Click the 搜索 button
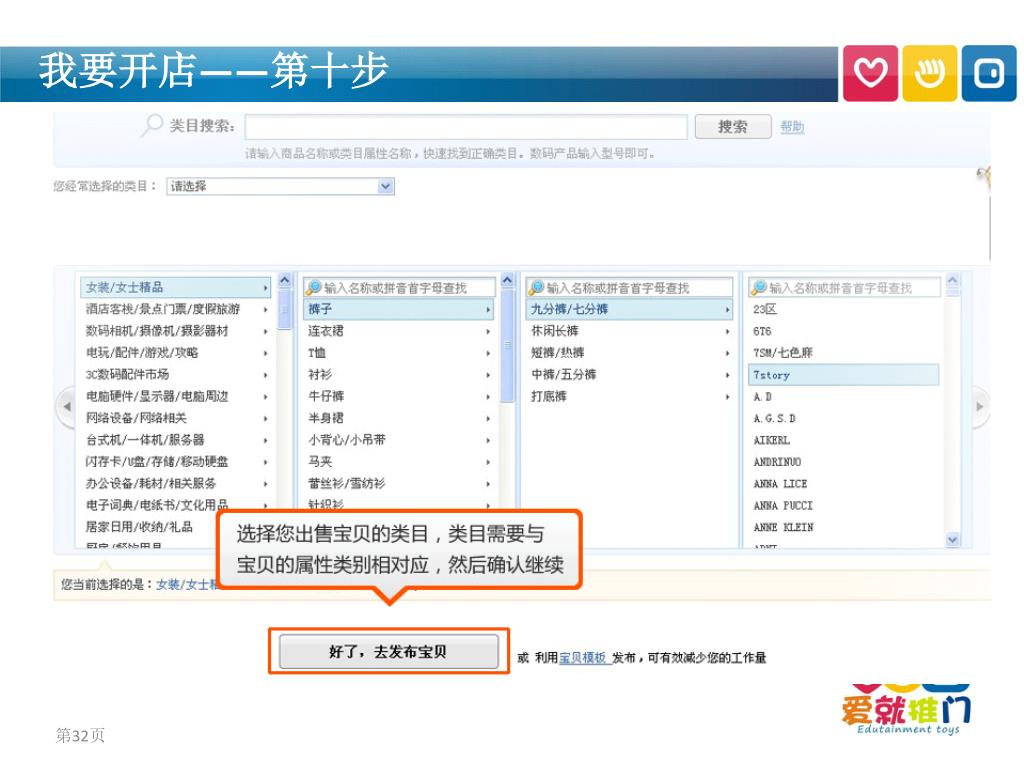 (733, 127)
